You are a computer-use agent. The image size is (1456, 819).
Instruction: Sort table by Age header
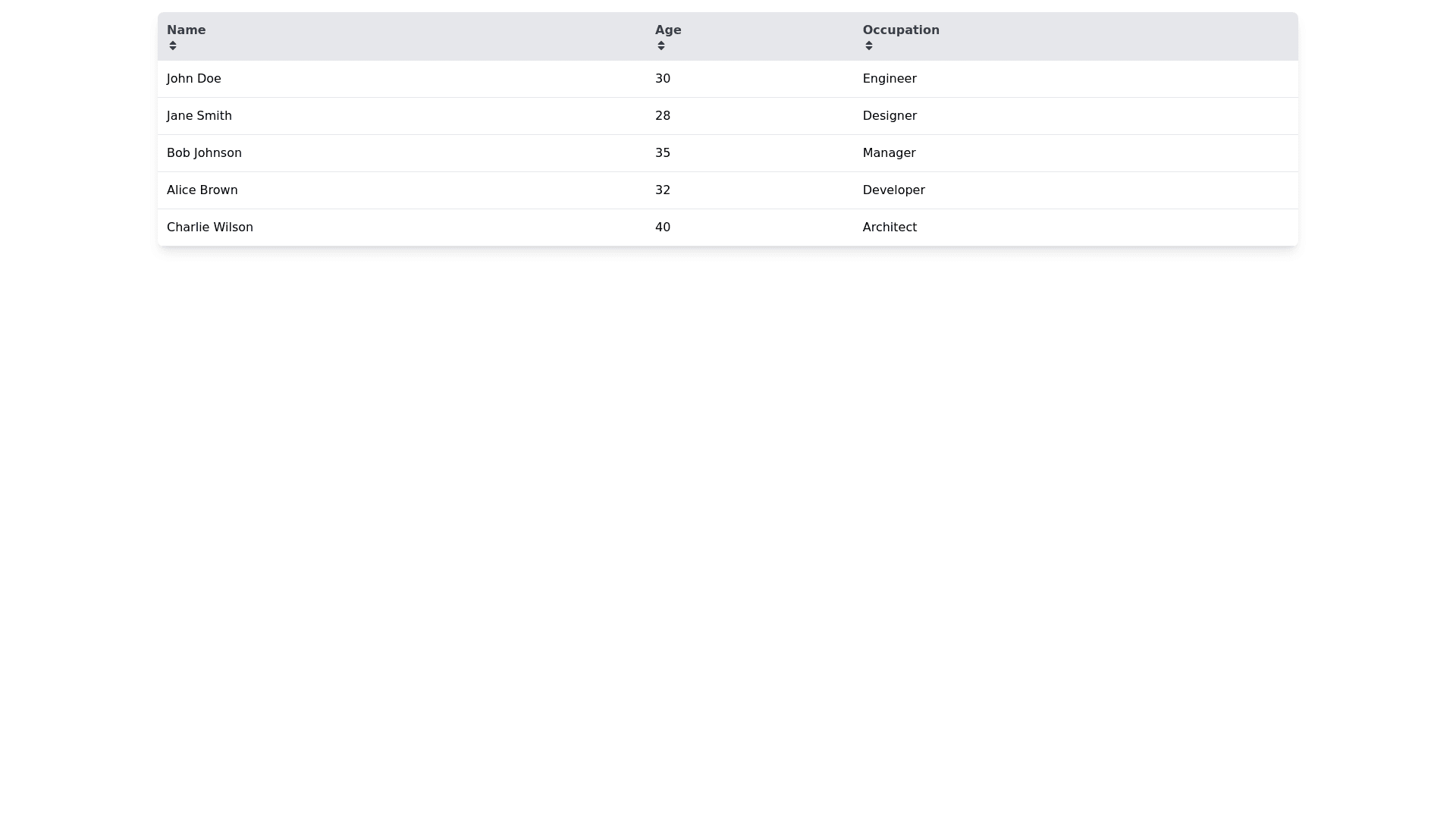pyautogui.click(x=668, y=30)
